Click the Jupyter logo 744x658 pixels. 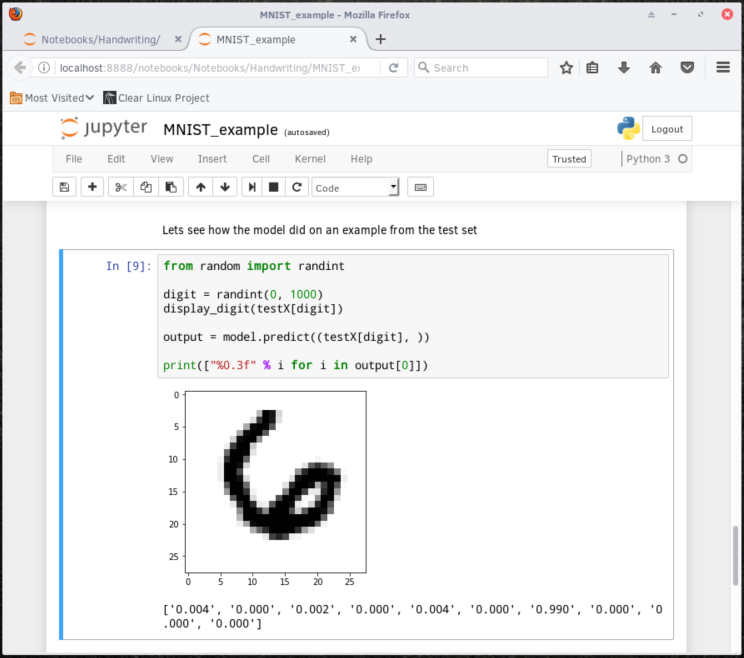coord(103,128)
